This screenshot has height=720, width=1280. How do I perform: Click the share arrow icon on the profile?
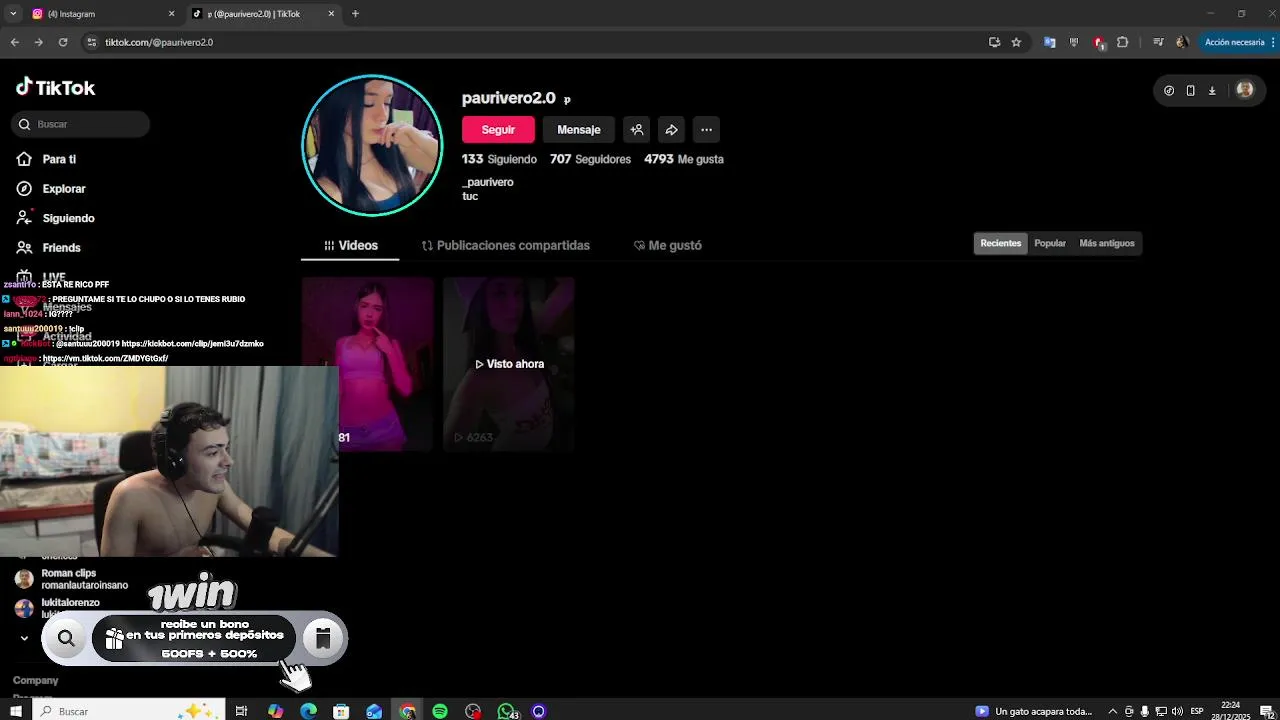pyautogui.click(x=672, y=130)
